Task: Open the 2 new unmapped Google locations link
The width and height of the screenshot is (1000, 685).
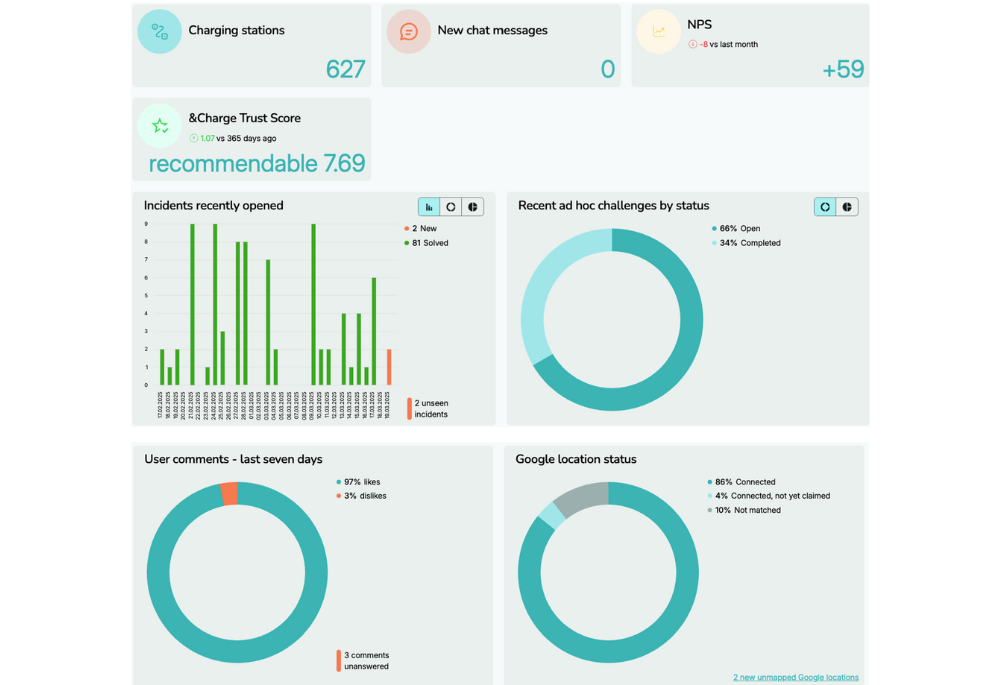Action: click(x=795, y=677)
